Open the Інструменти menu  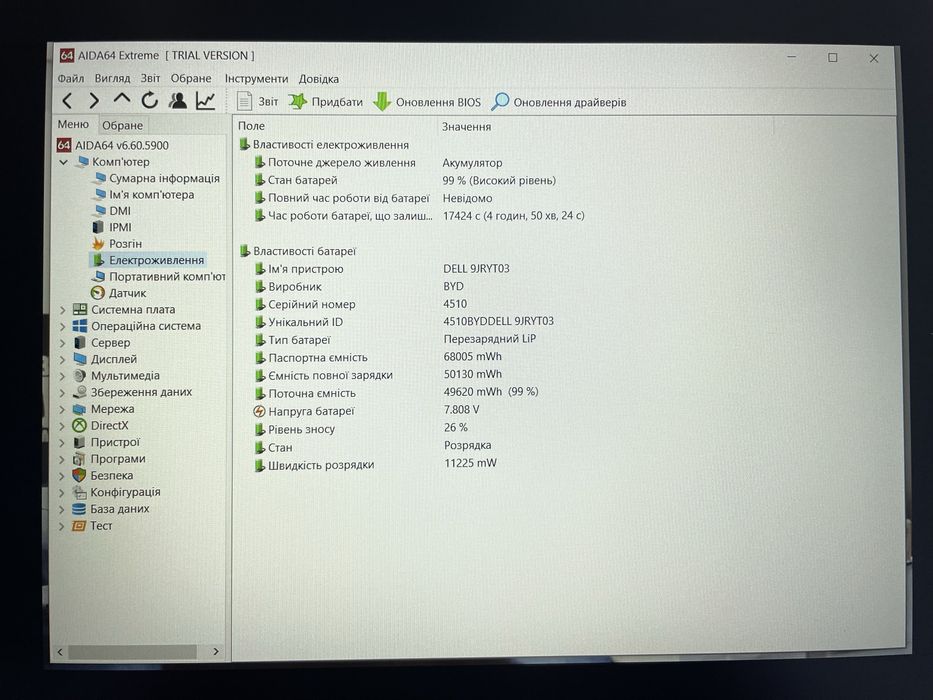click(x=256, y=79)
